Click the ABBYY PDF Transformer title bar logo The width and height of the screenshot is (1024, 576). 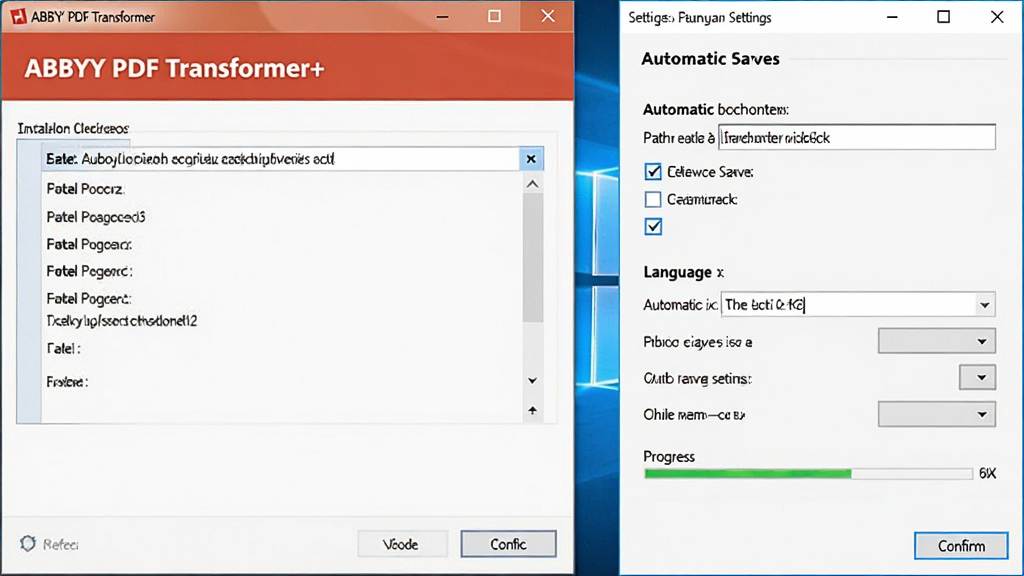coord(18,16)
